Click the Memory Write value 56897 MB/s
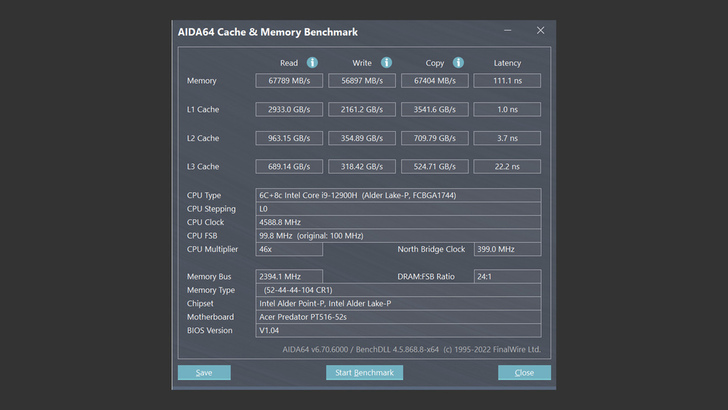 tap(362, 81)
